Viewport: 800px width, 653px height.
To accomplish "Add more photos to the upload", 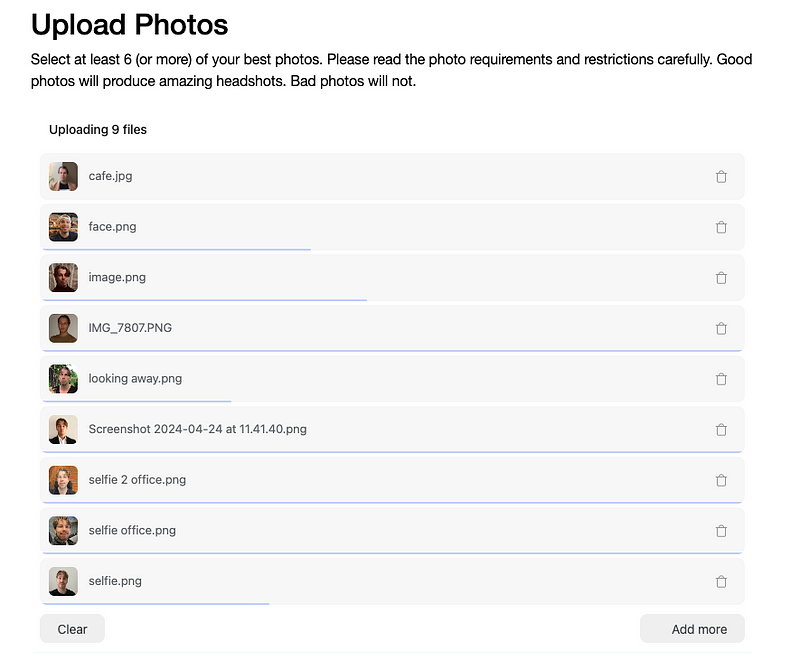I will point(692,629).
